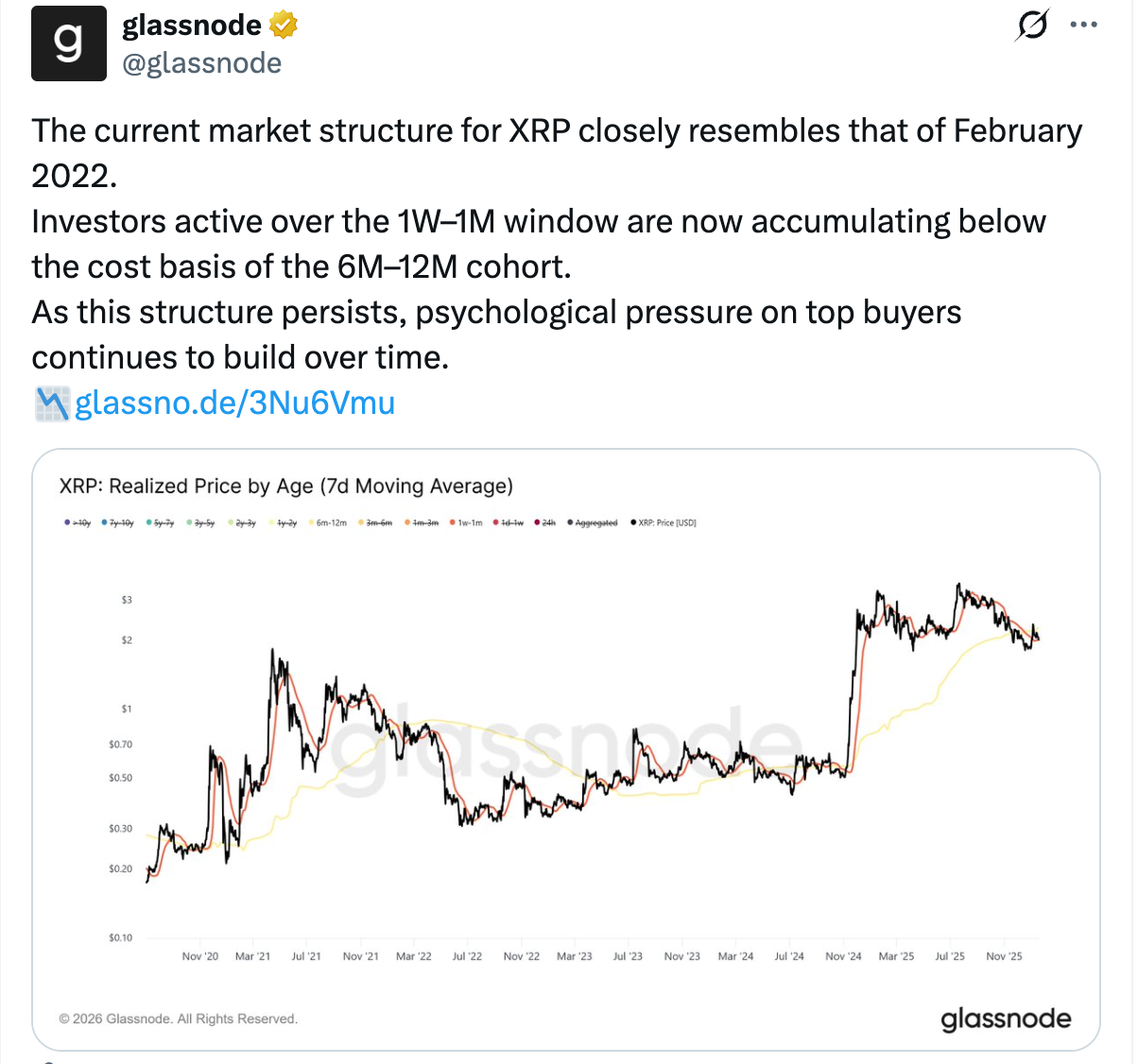The image size is (1138, 1064).
Task: Open the glassno.de/3Nu6Vmu link
Action: coord(233,403)
